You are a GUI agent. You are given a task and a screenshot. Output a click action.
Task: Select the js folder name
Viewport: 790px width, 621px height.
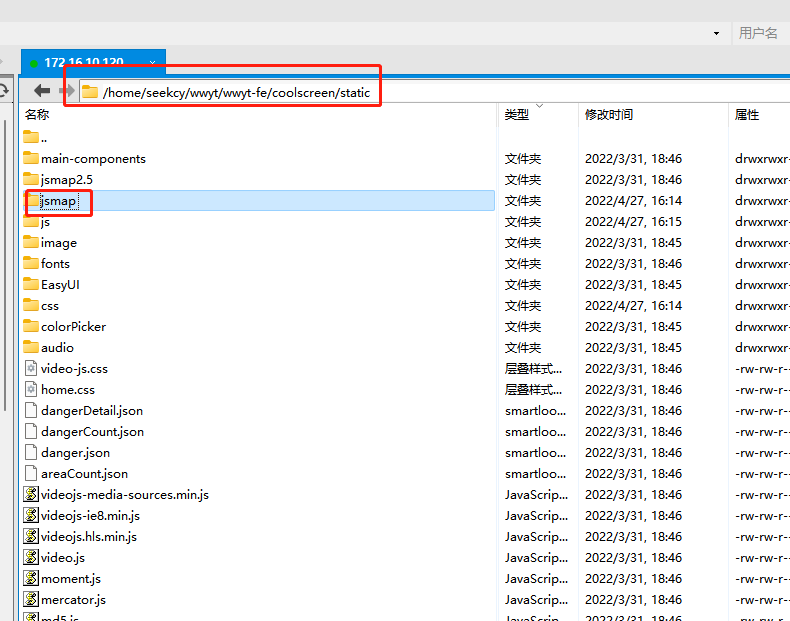point(45,222)
